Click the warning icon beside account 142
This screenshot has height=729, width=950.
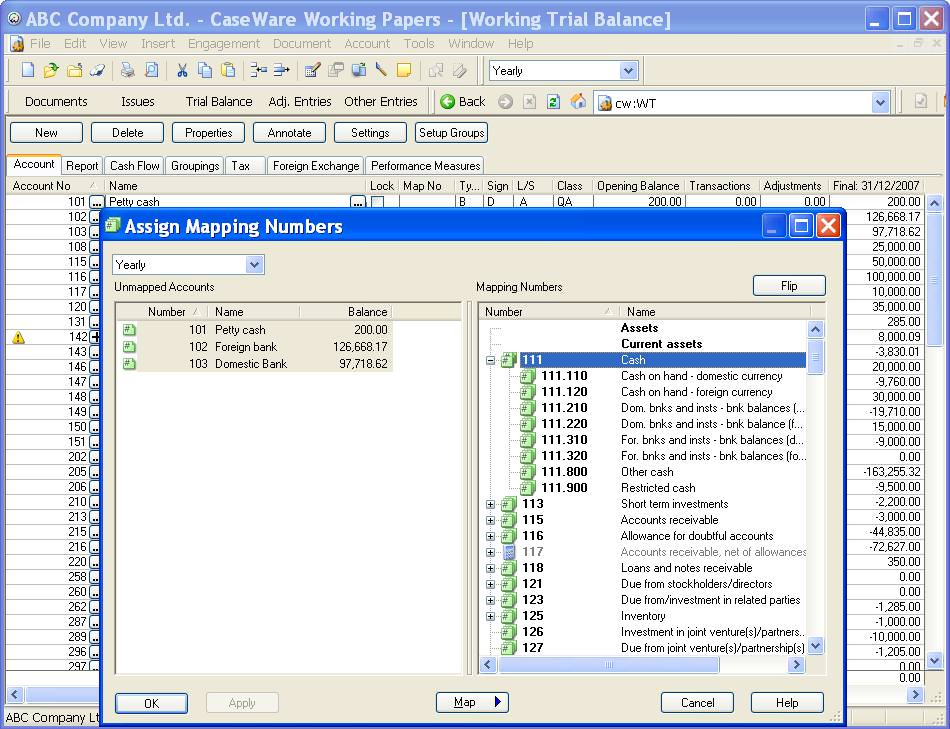19,337
